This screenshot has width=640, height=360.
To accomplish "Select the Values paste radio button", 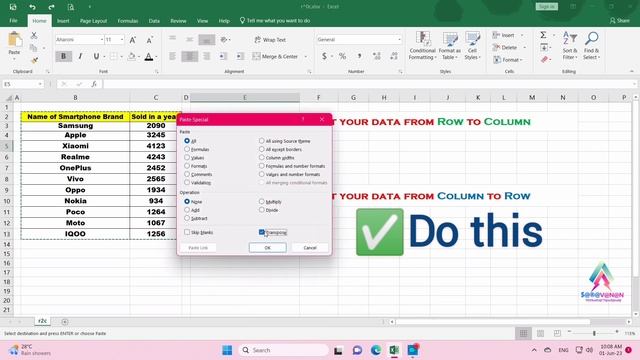I will click(x=187, y=158).
